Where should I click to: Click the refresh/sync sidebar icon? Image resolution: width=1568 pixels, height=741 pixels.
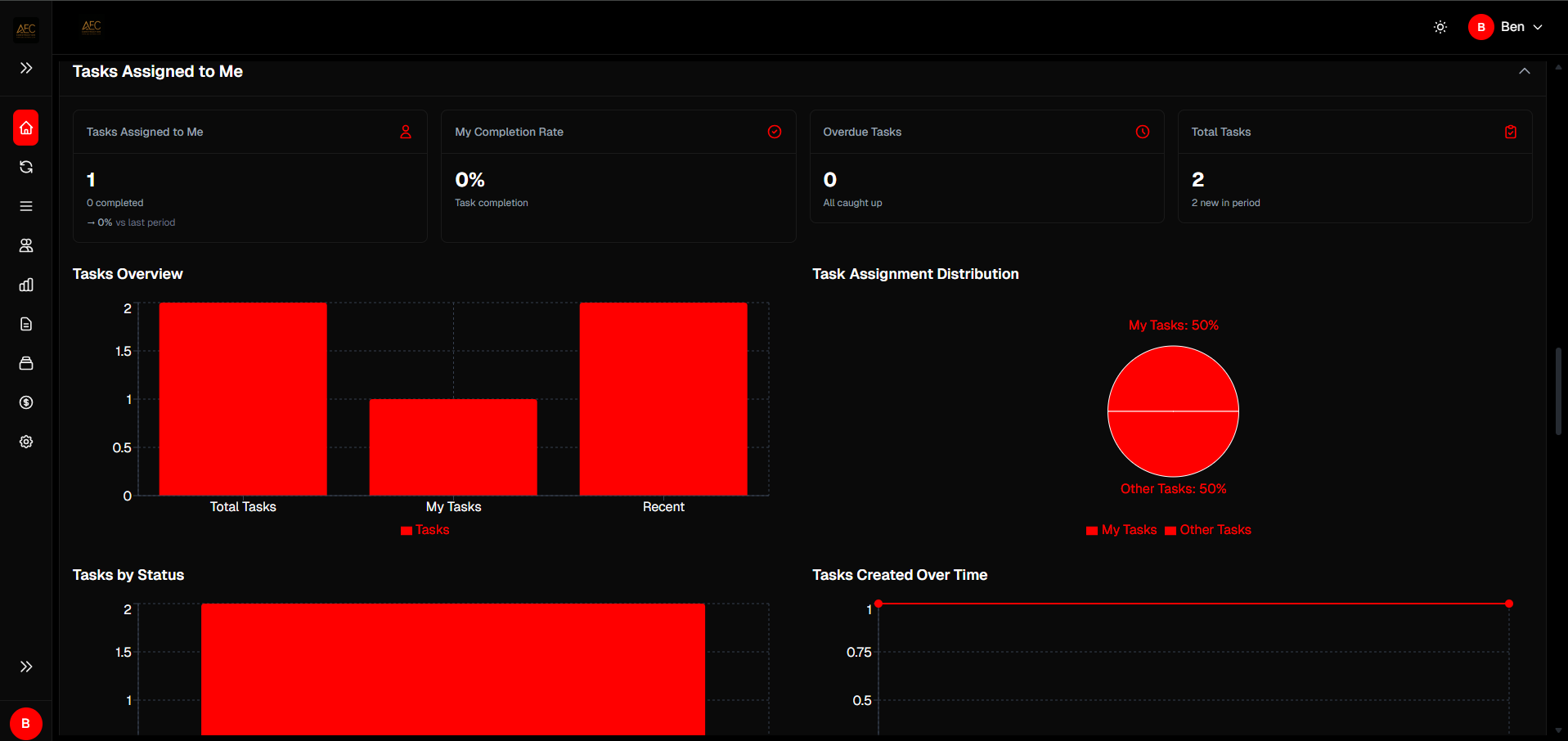click(x=26, y=167)
